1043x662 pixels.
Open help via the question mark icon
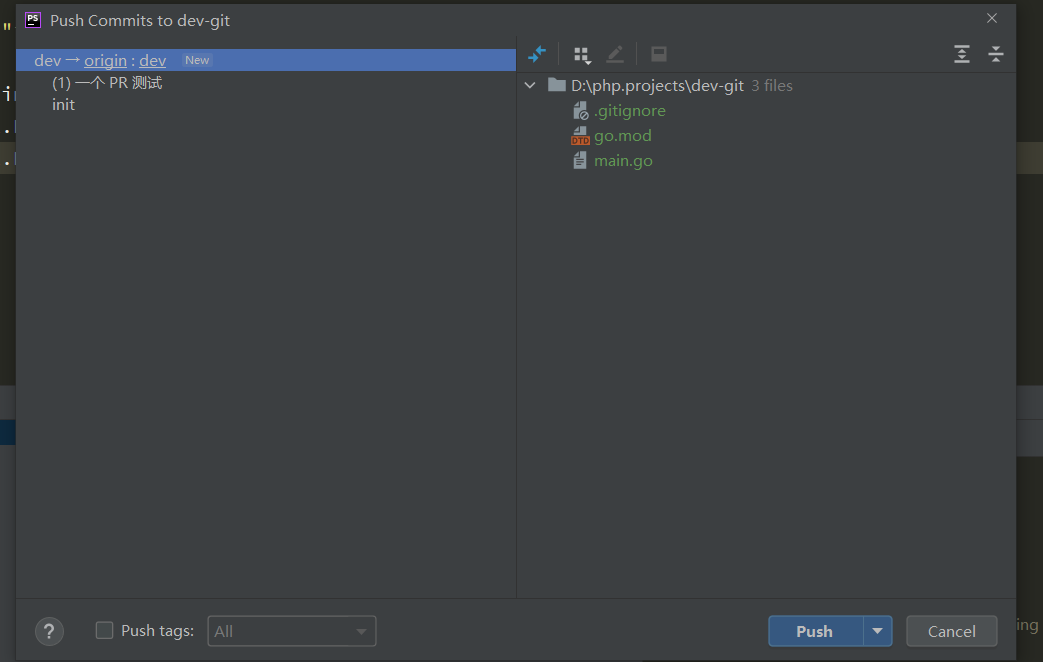pos(49,631)
